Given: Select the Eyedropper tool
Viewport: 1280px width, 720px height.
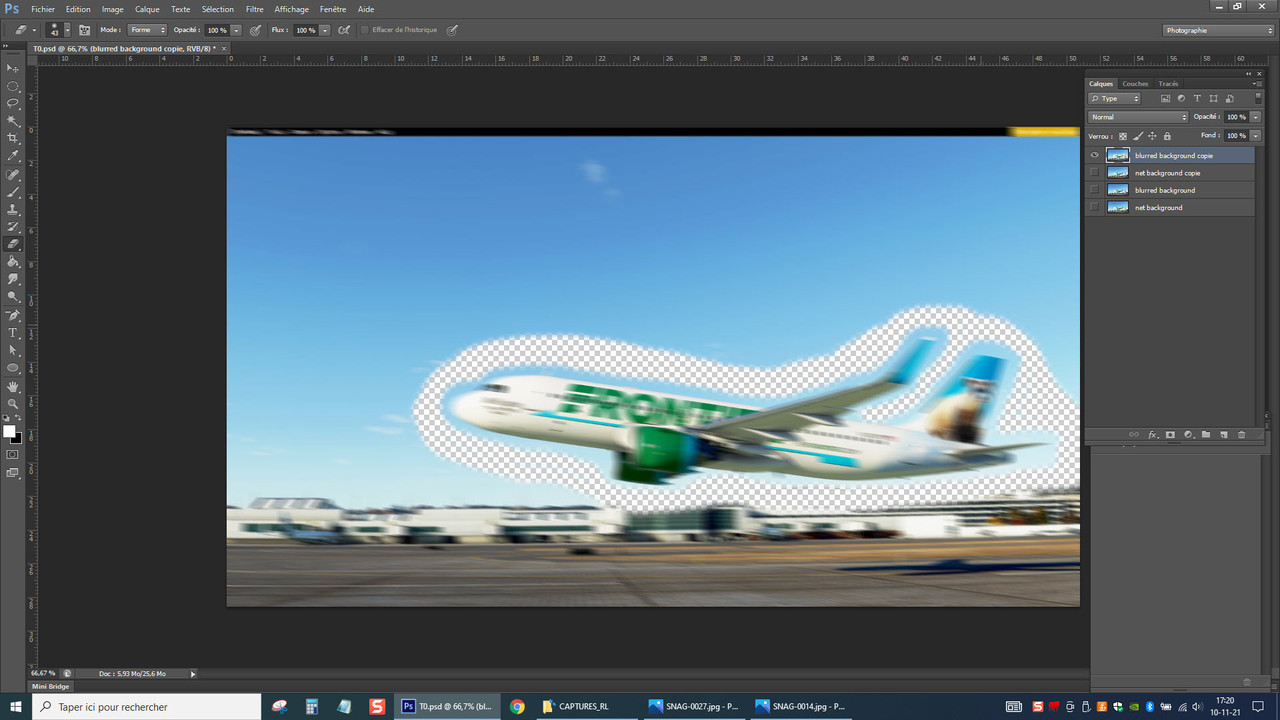Looking at the screenshot, I should [x=13, y=156].
